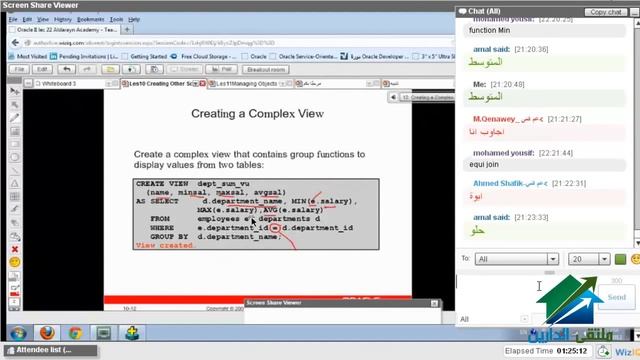This screenshot has width=640, height=360.
Task: Open the slide list dropdown 'Creating a Complex...'
Action: click(x=427, y=98)
